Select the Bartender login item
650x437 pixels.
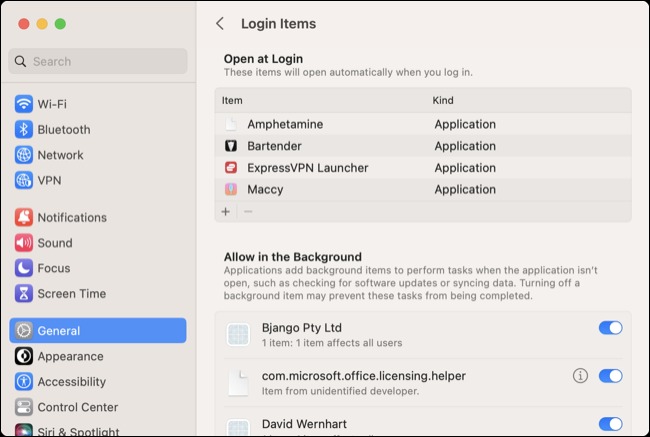click(x=423, y=146)
